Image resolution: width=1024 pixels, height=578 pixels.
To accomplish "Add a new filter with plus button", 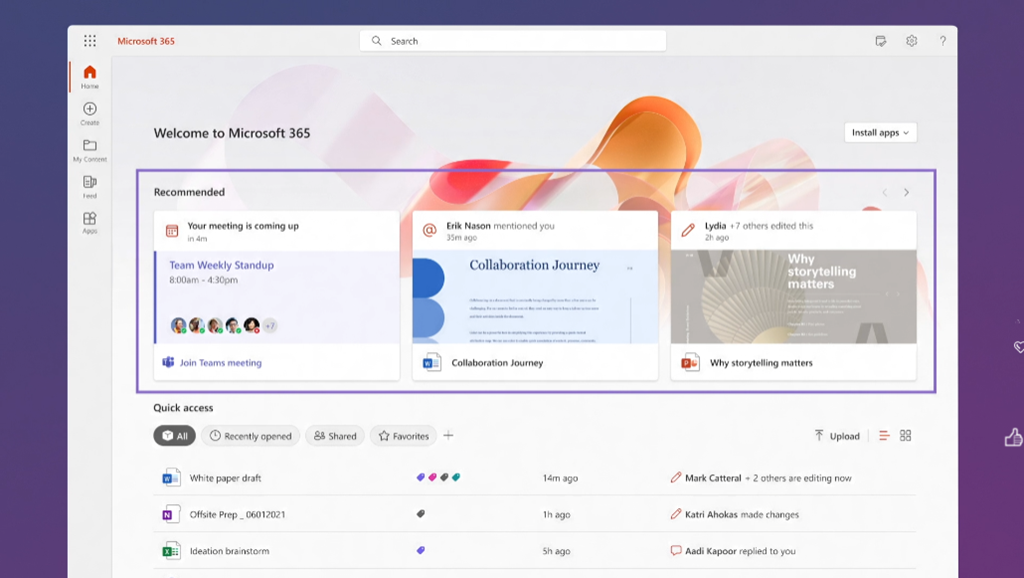I will tap(448, 435).
